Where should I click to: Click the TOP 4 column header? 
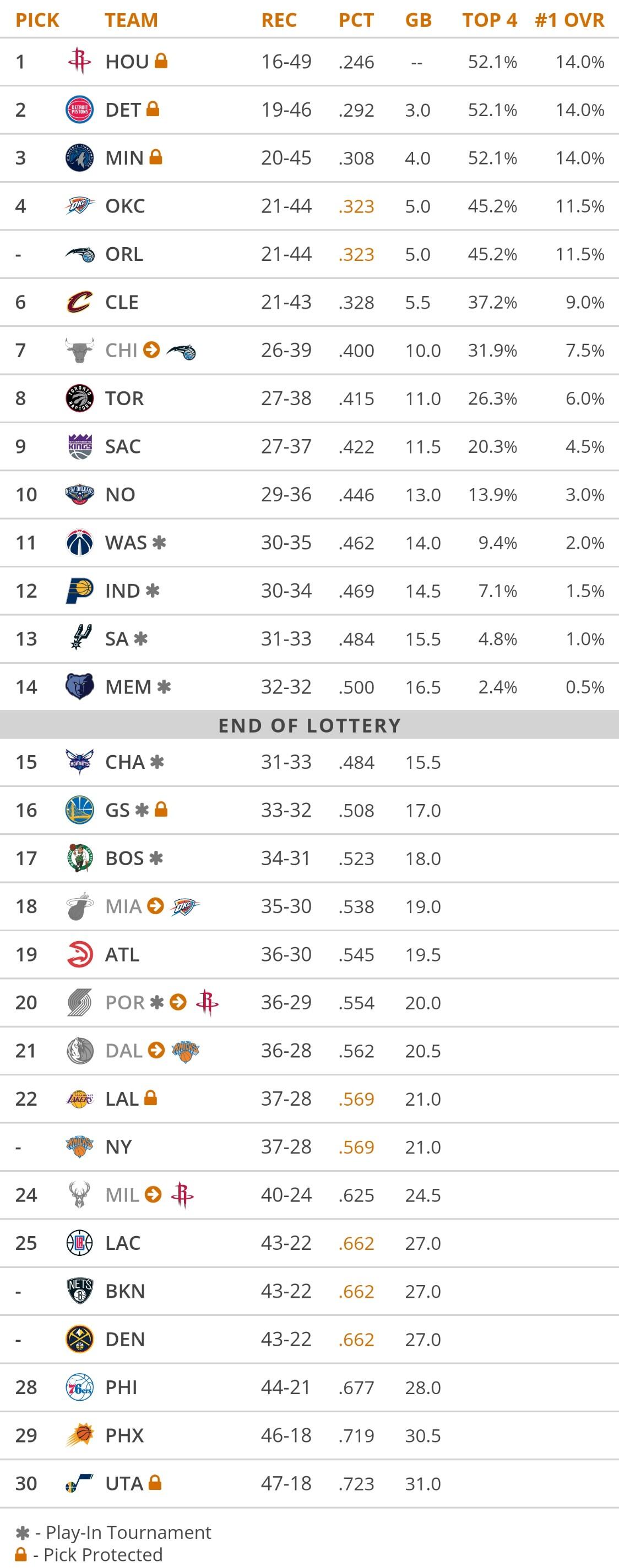[489, 20]
